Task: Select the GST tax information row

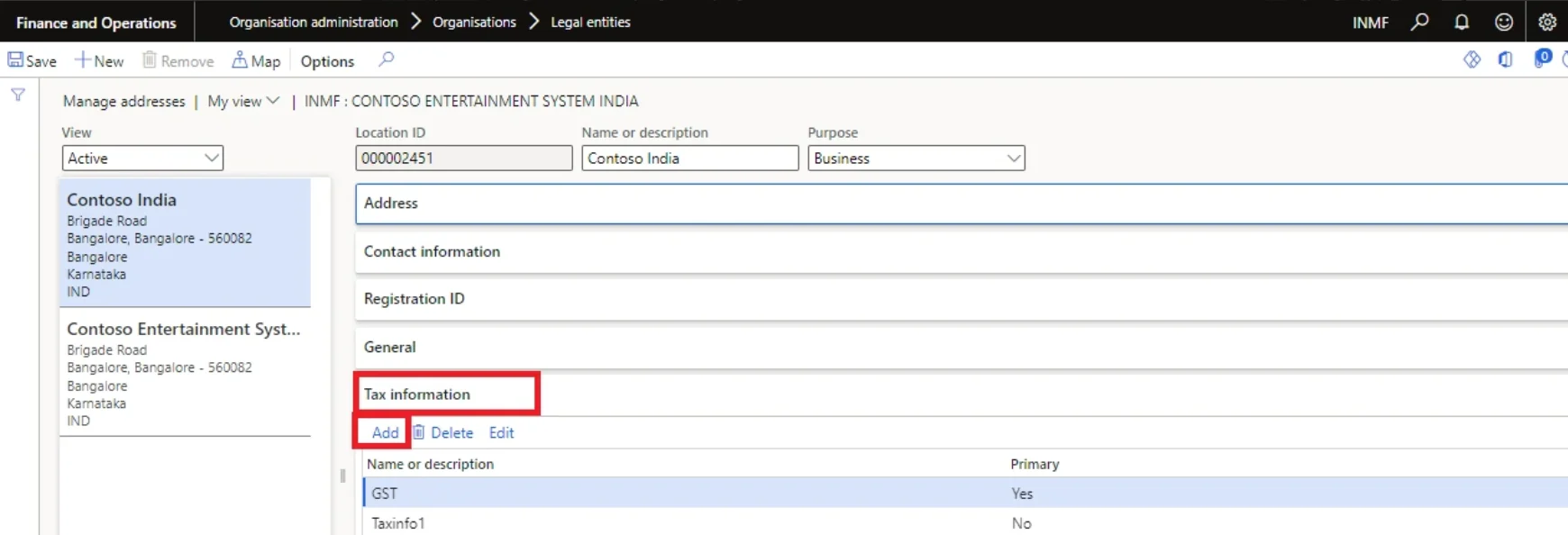Action: (965, 493)
